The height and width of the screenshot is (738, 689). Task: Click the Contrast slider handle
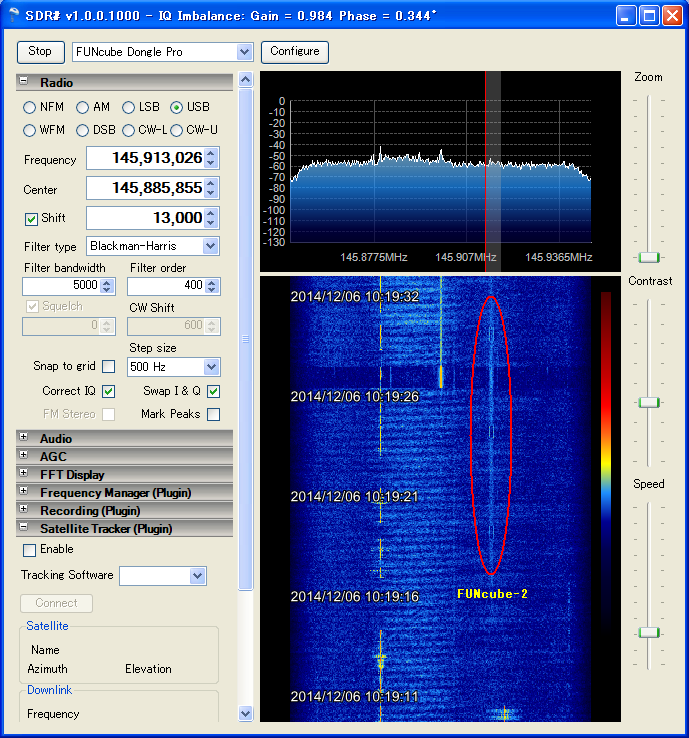(x=649, y=402)
